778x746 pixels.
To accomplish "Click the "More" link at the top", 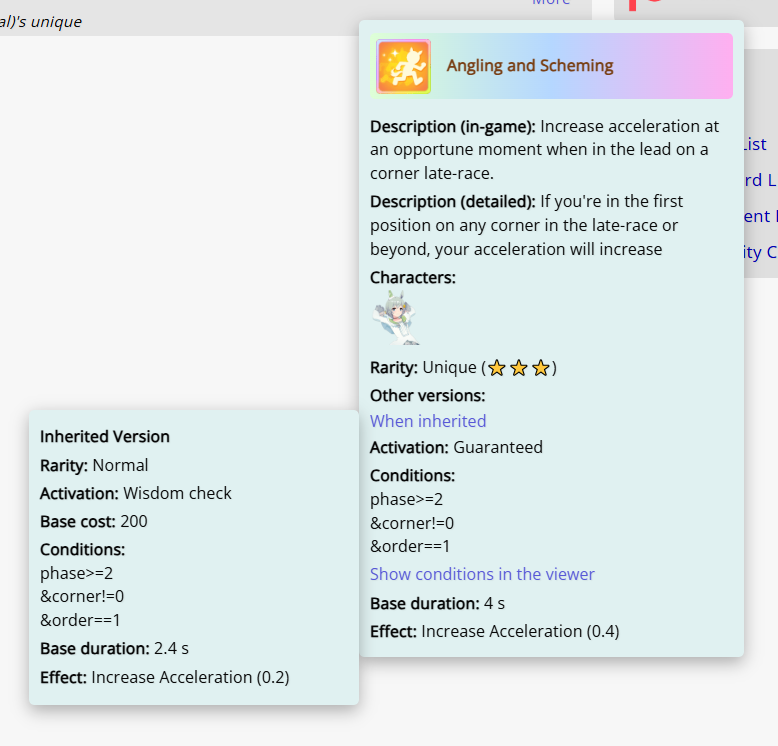I will 551,3.
